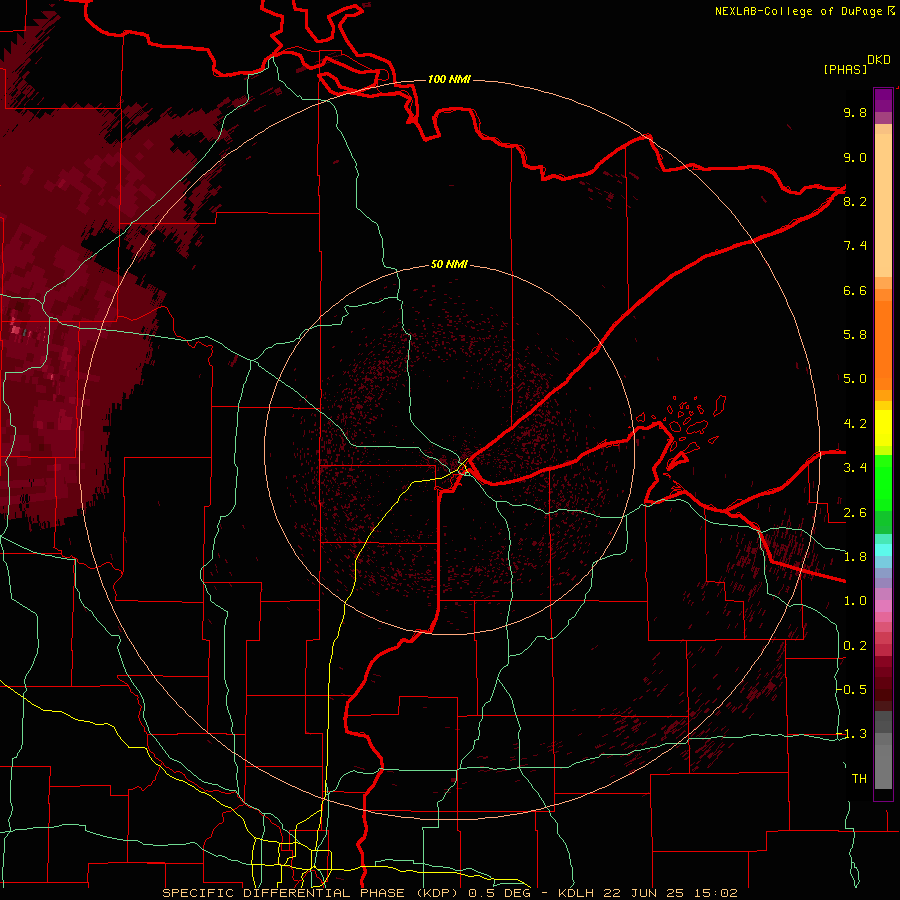
Task: Click the 6.6 legend value
Action: coord(855,290)
